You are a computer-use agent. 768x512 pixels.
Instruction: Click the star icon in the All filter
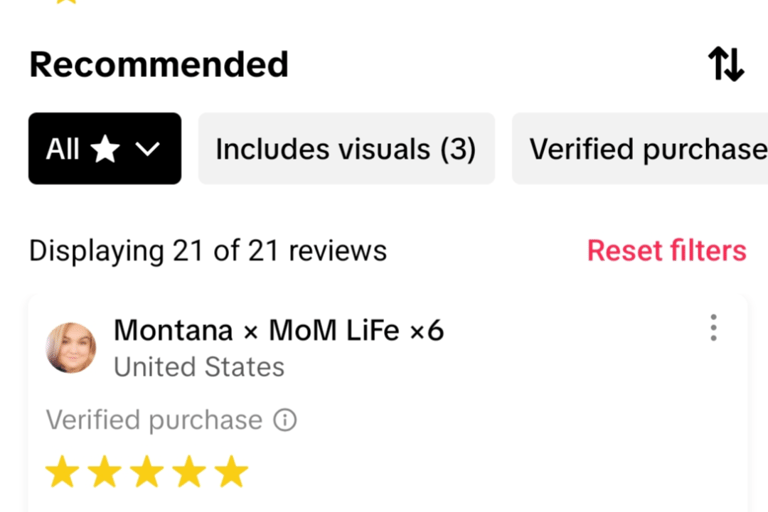point(105,149)
